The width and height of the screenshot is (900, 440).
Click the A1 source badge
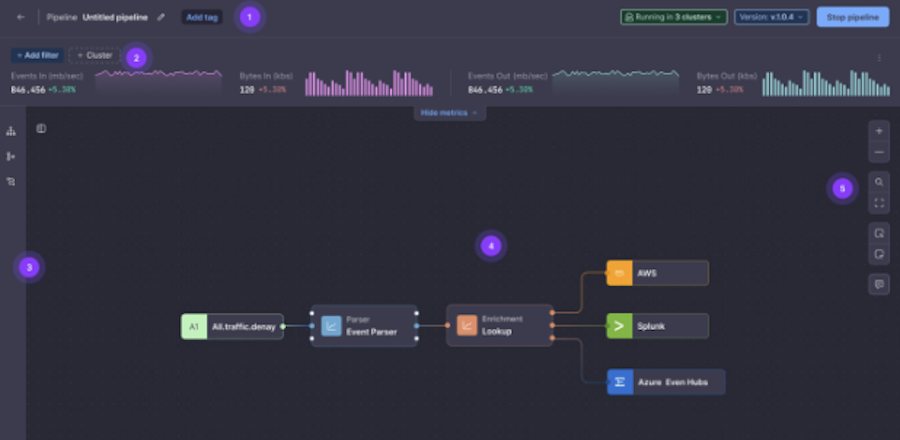point(194,326)
